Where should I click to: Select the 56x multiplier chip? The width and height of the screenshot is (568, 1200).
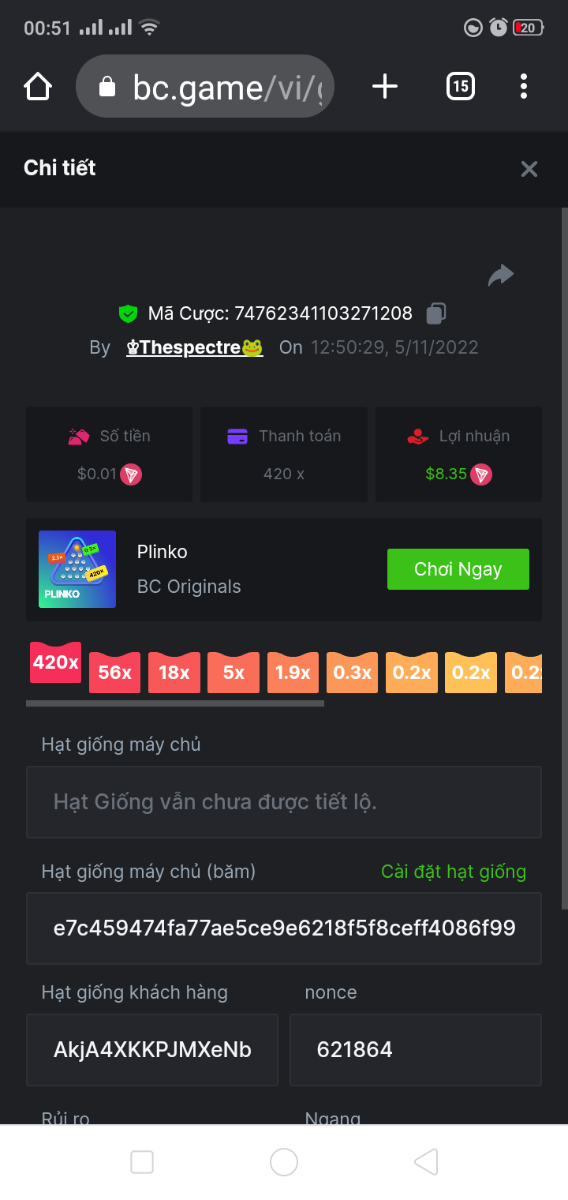[115, 673]
